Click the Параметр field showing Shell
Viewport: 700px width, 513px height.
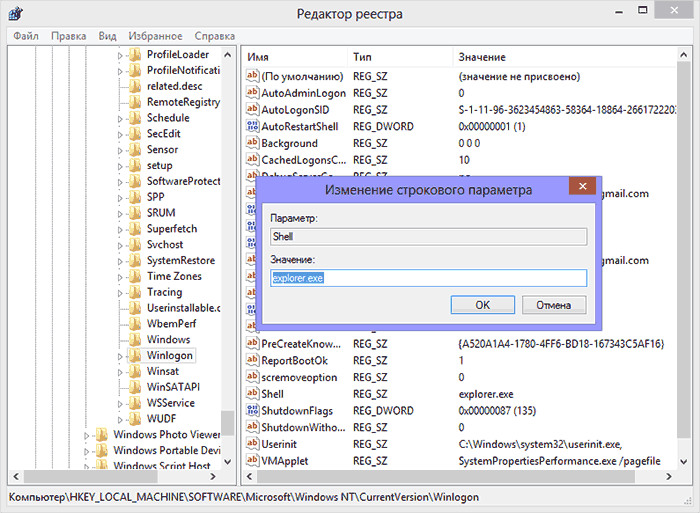pyautogui.click(x=429, y=237)
